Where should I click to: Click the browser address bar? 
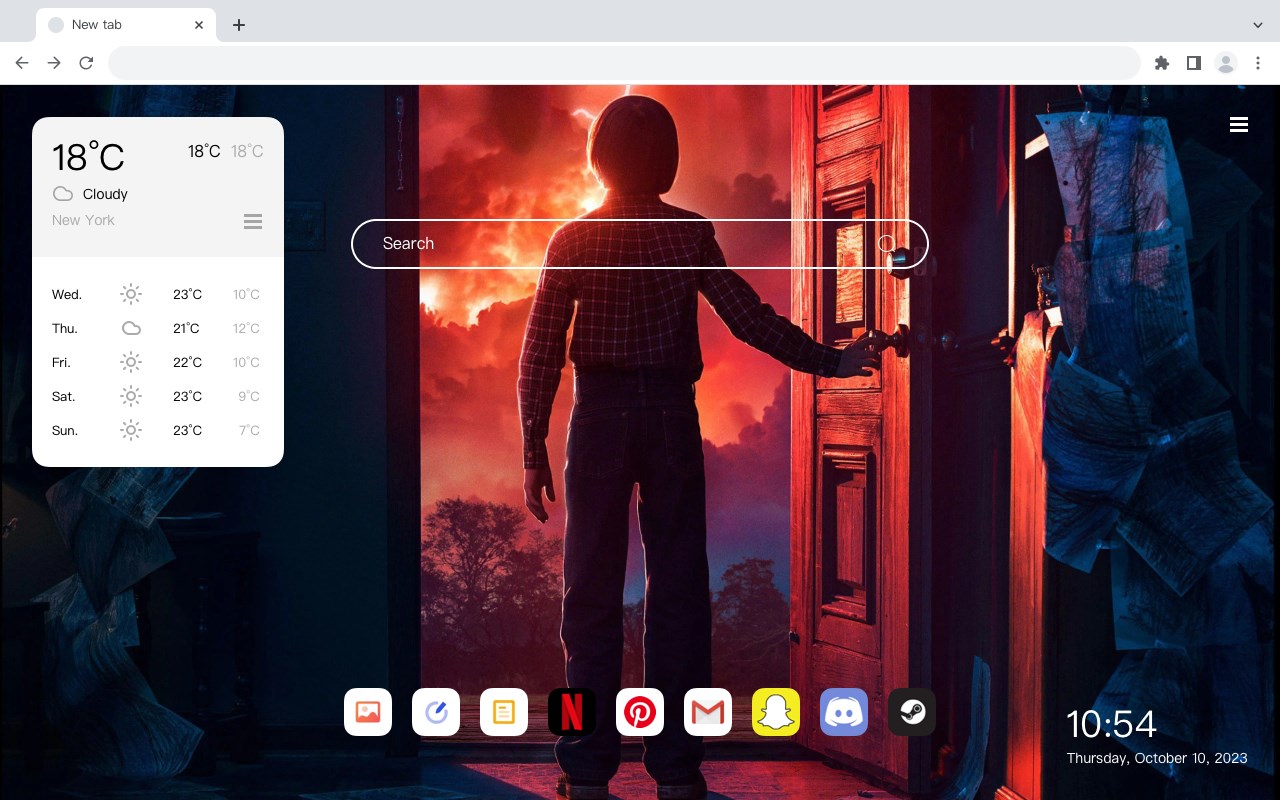(624, 63)
